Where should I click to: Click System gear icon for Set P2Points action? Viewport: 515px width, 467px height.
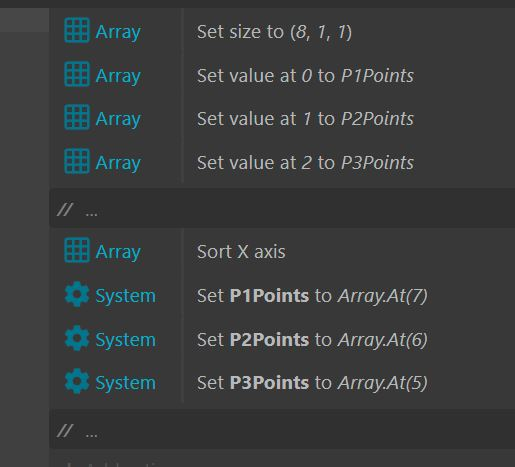(x=77, y=338)
